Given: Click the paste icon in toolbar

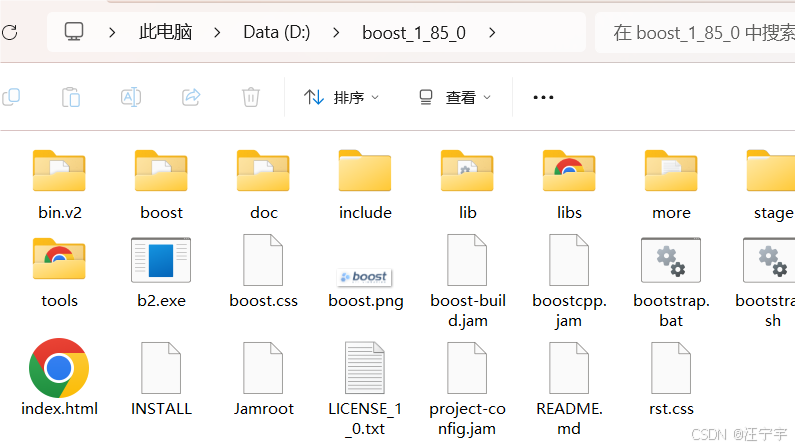Looking at the screenshot, I should [71, 97].
